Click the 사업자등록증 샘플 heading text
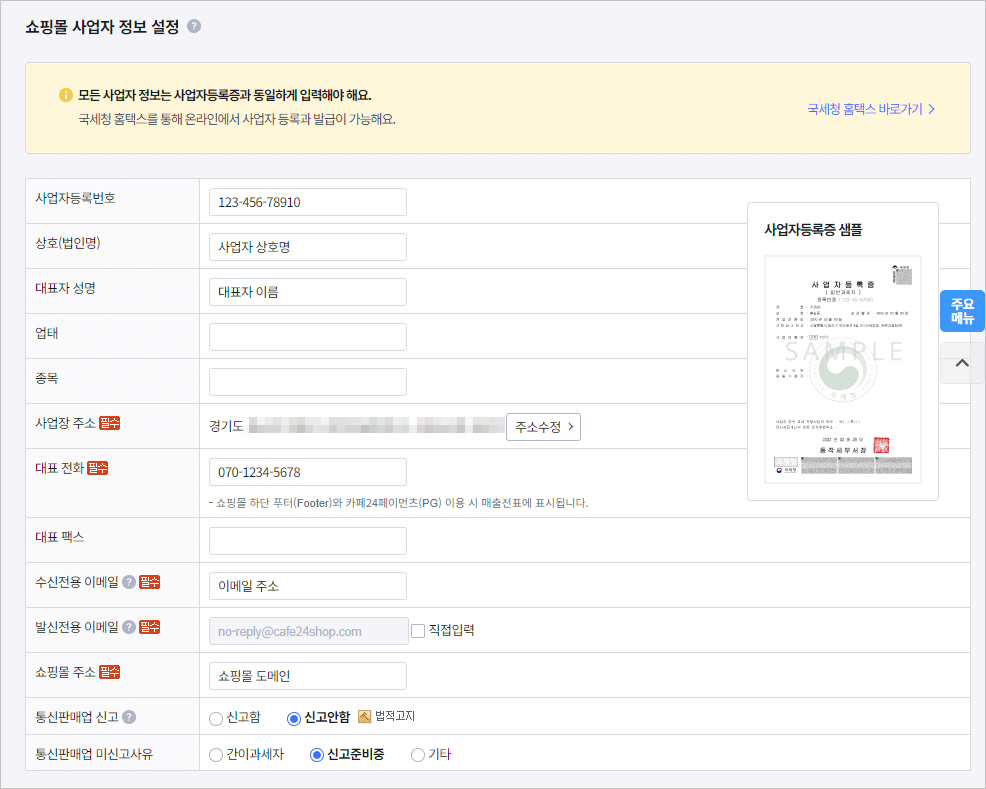Viewport: 986px width, 789px height. [813, 229]
